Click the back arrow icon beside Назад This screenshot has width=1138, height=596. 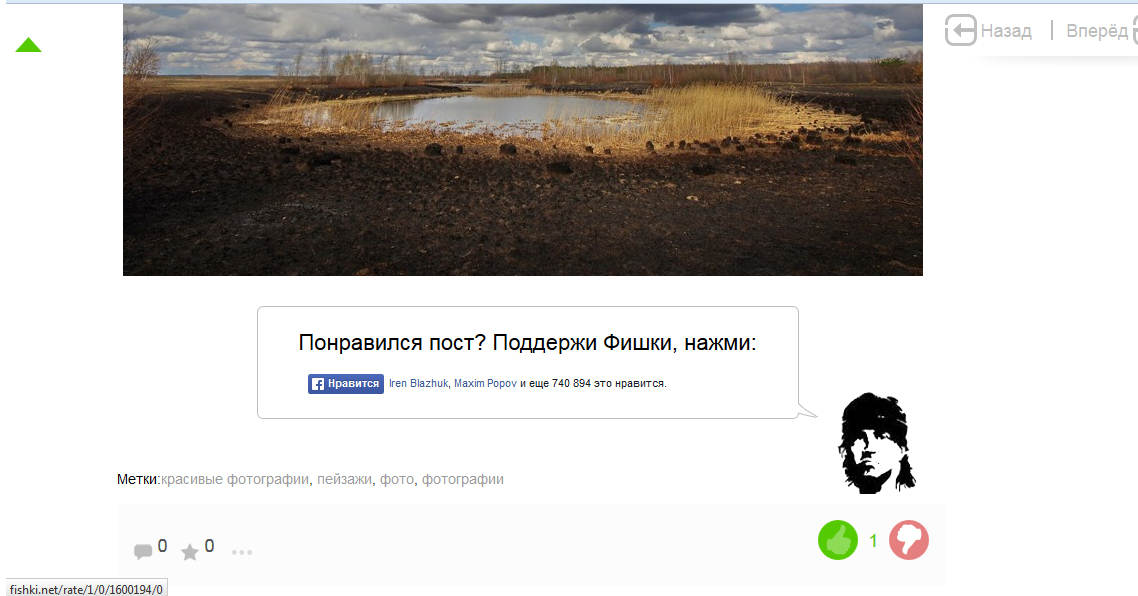960,30
